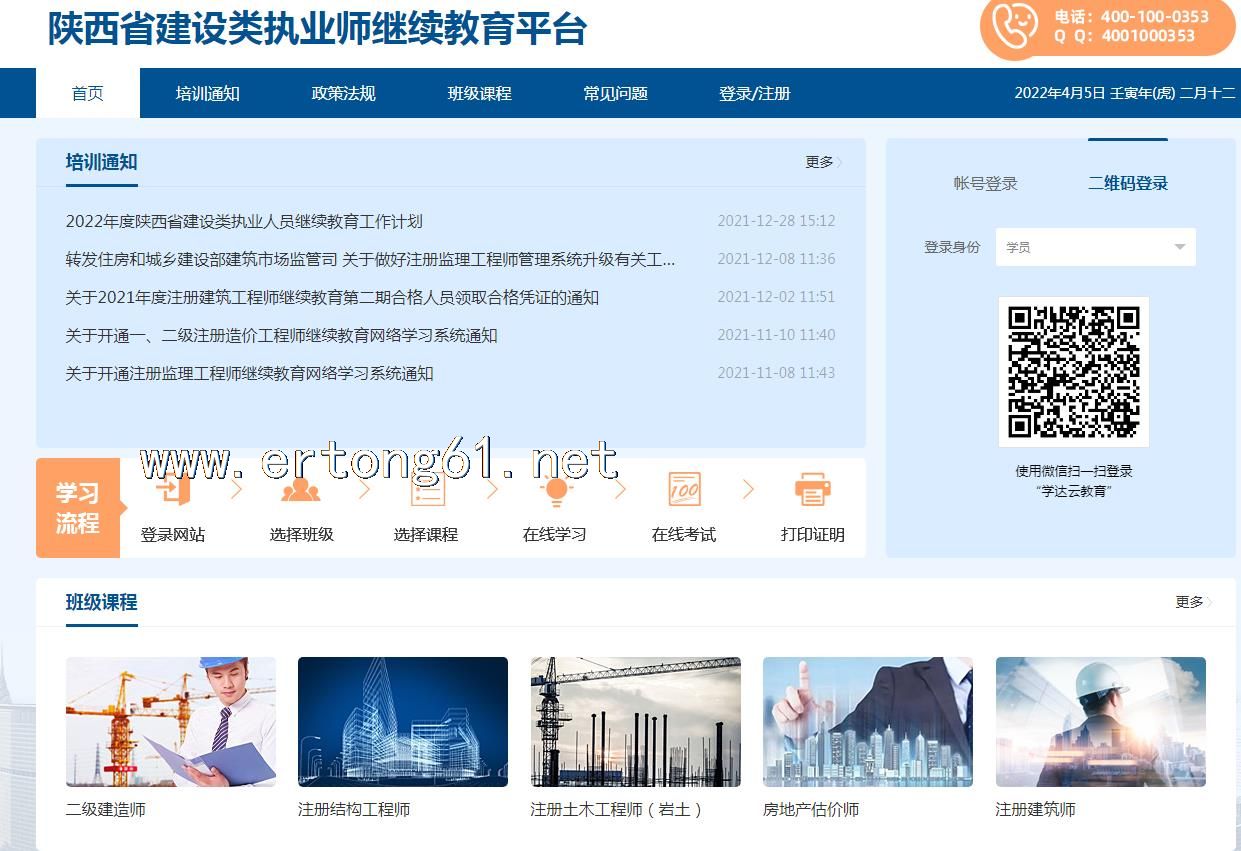This screenshot has height=851, width=1241.
Task: Select the 二级建造师 course thumbnail
Action: click(171, 722)
